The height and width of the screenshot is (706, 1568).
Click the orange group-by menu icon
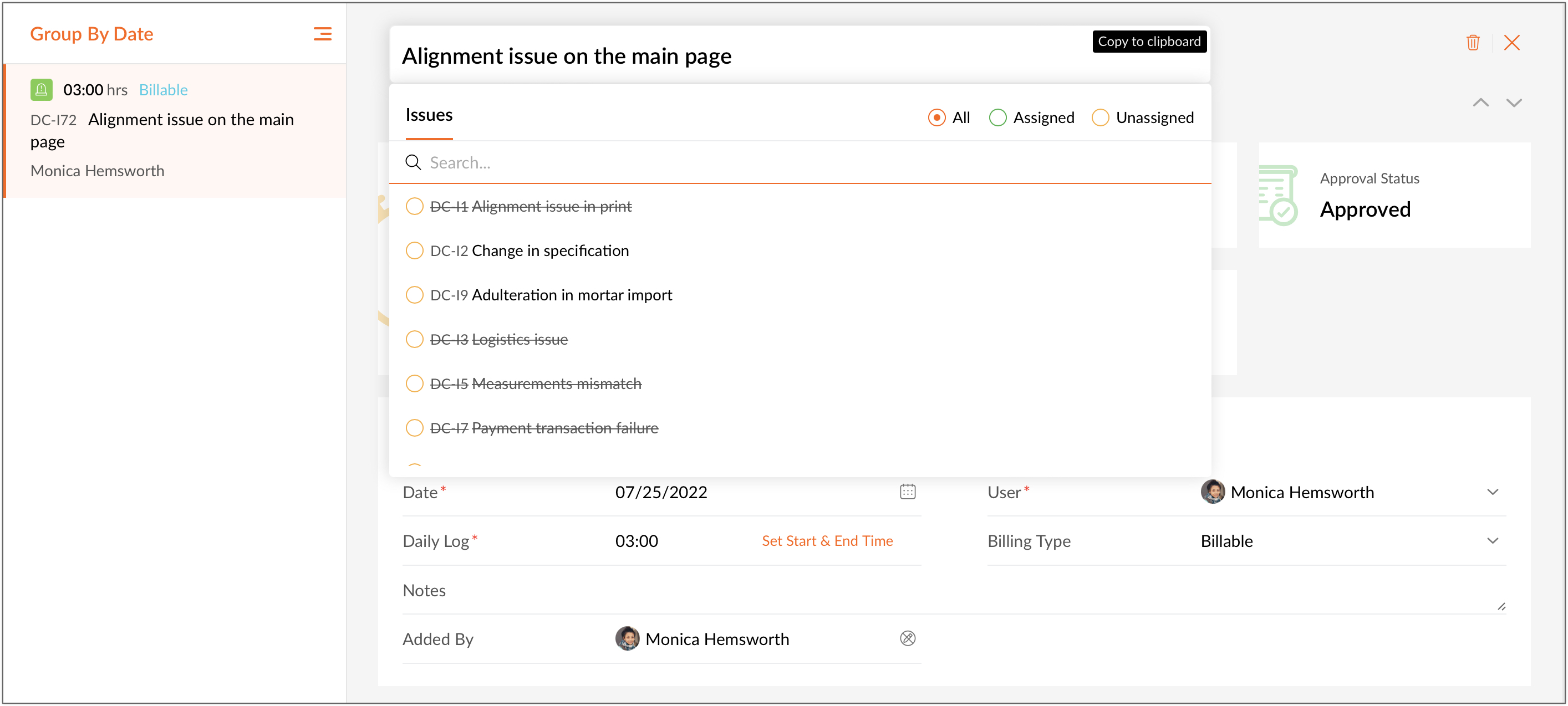point(322,34)
